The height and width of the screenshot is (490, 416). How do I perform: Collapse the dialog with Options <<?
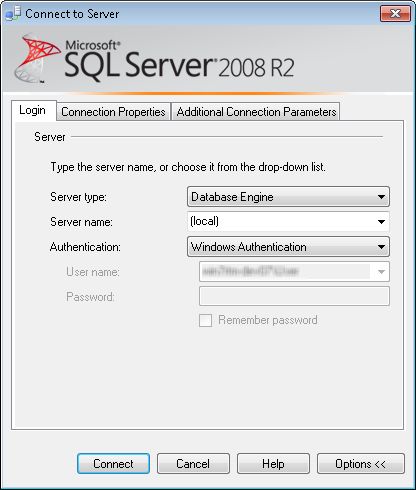click(361, 464)
